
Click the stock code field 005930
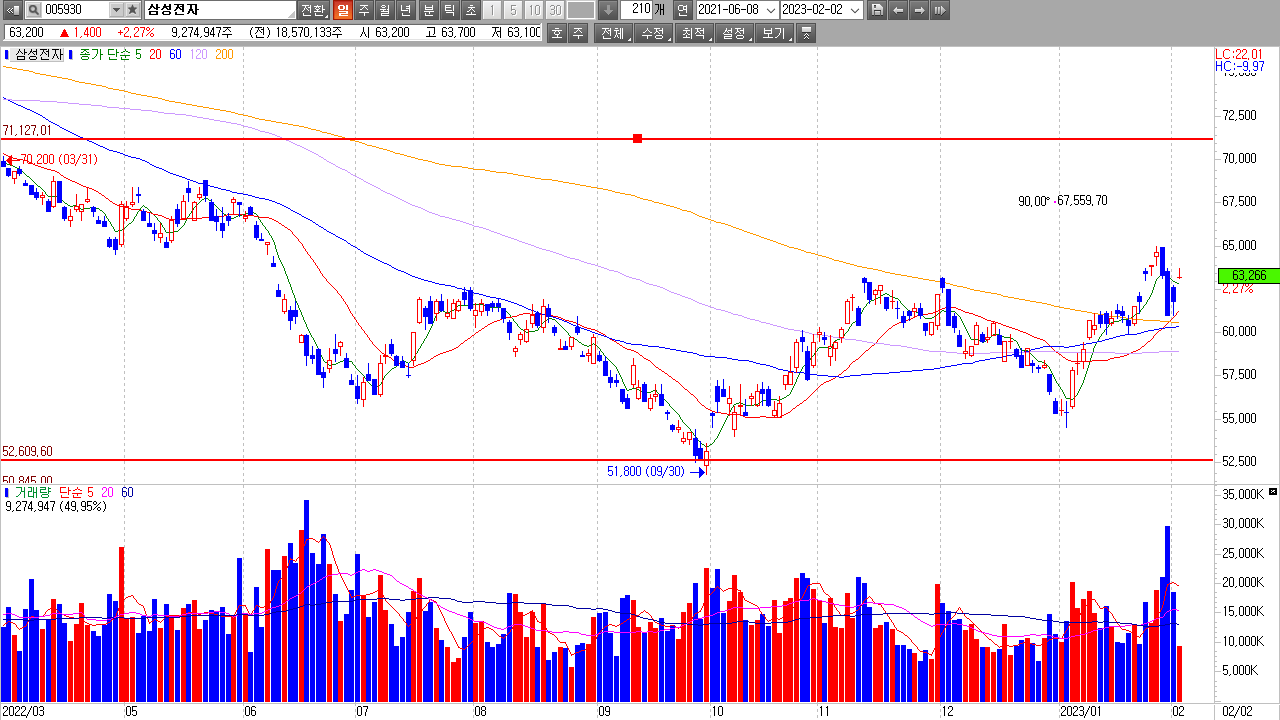point(75,10)
